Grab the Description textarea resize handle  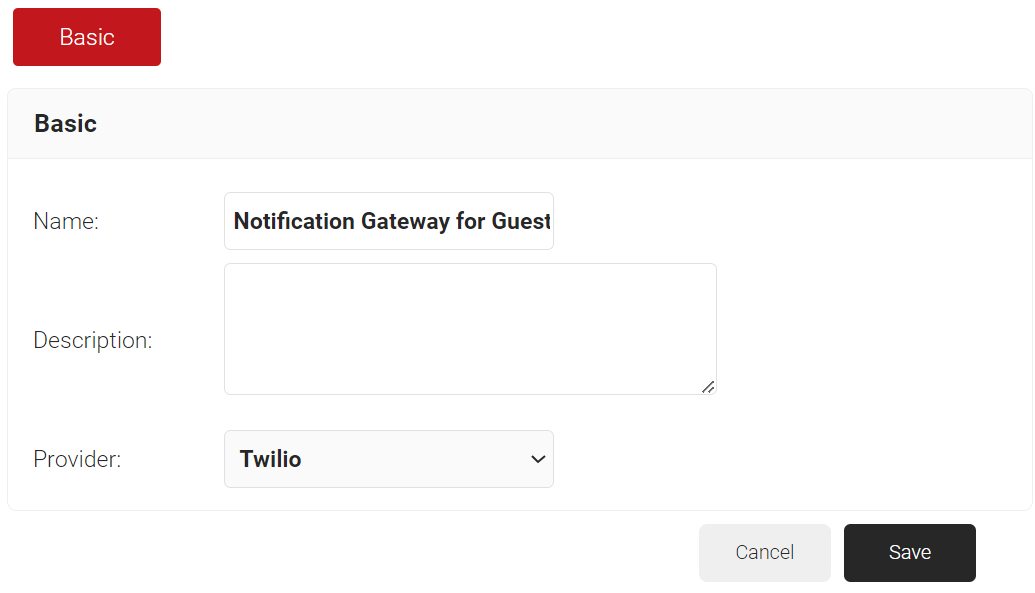pyautogui.click(x=708, y=386)
